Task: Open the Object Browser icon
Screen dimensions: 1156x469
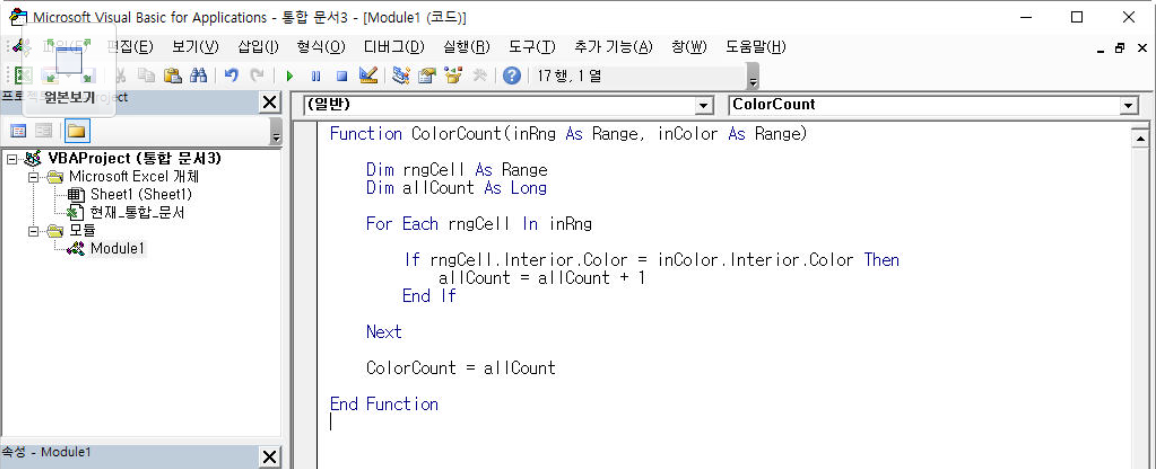Action: 453,75
